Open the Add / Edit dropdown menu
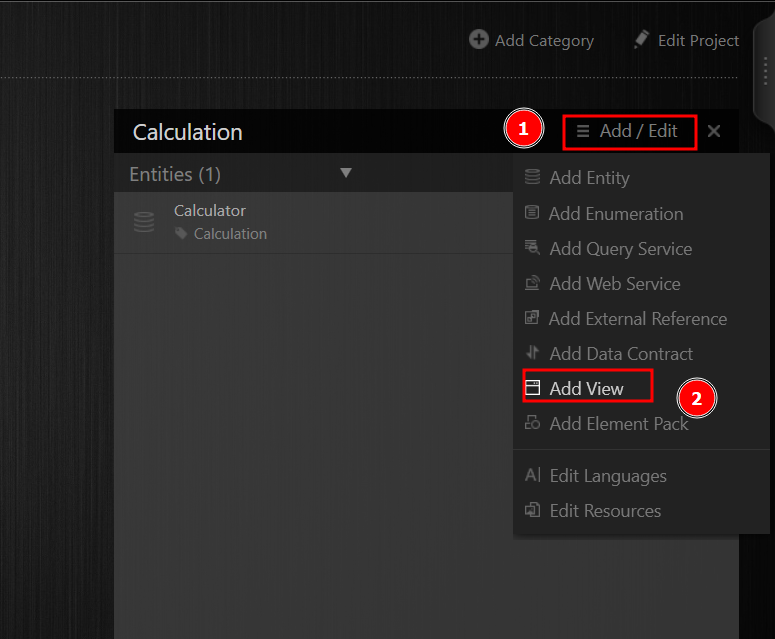This screenshot has width=775, height=639. coord(628,131)
